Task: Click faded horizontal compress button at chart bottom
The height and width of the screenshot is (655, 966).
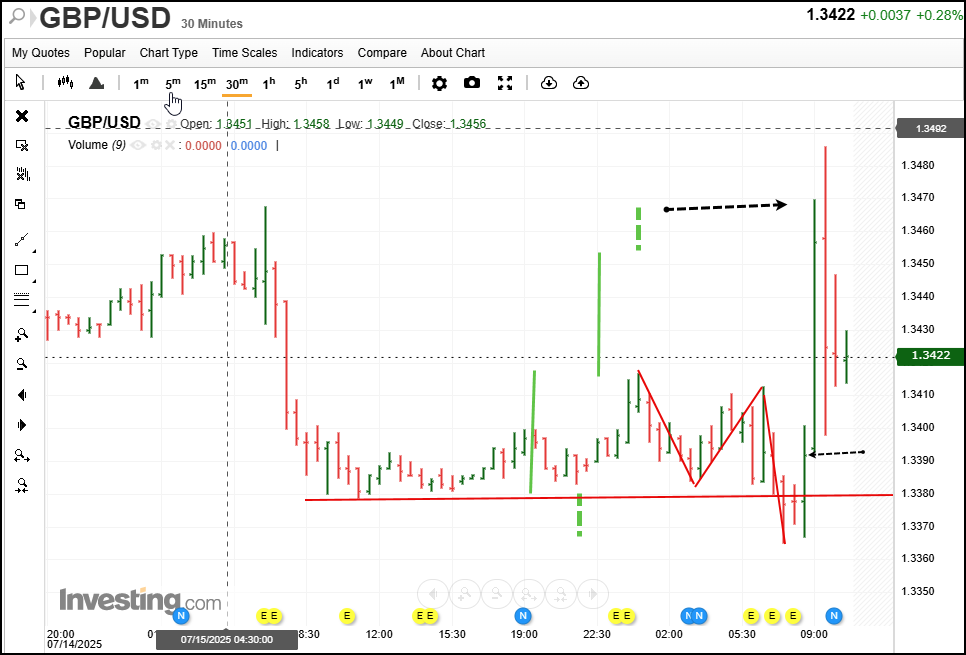Action: click(561, 594)
